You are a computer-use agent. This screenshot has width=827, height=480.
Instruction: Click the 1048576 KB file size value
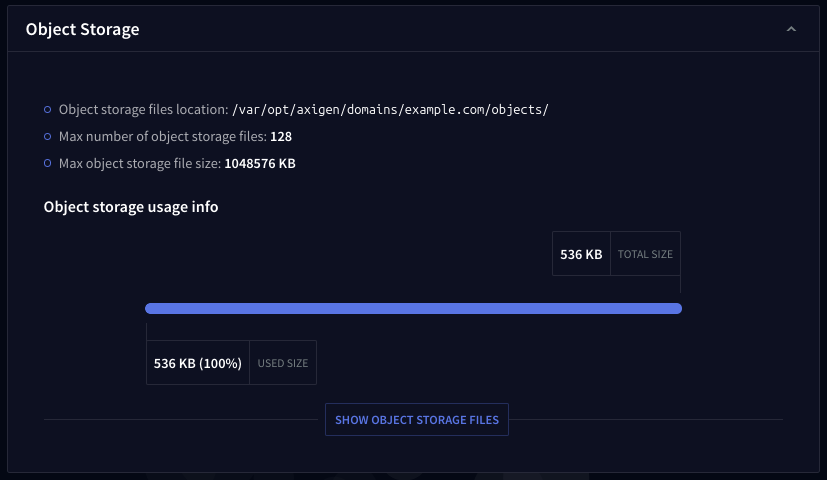260,163
